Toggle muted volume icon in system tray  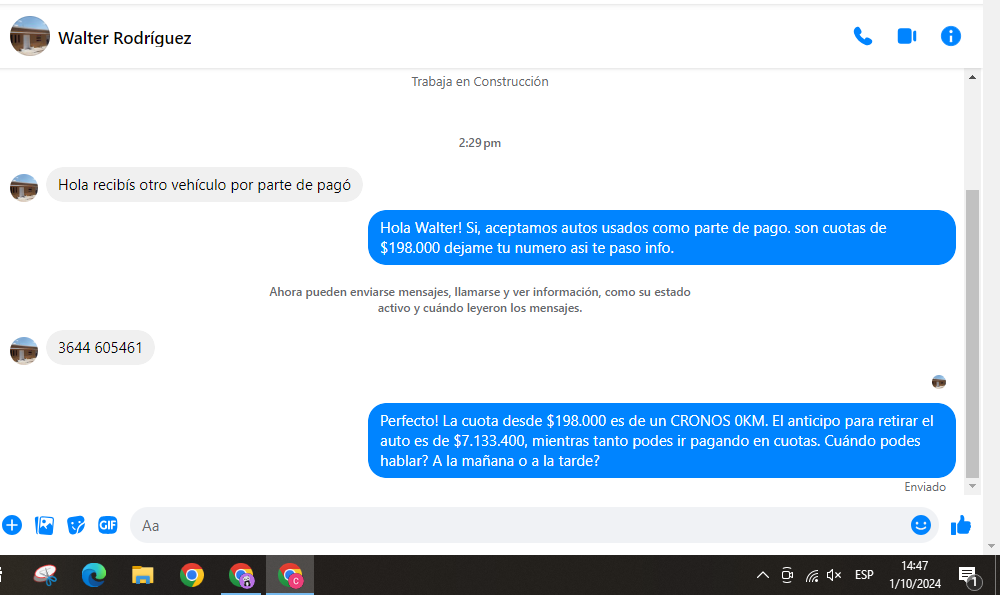click(x=835, y=575)
